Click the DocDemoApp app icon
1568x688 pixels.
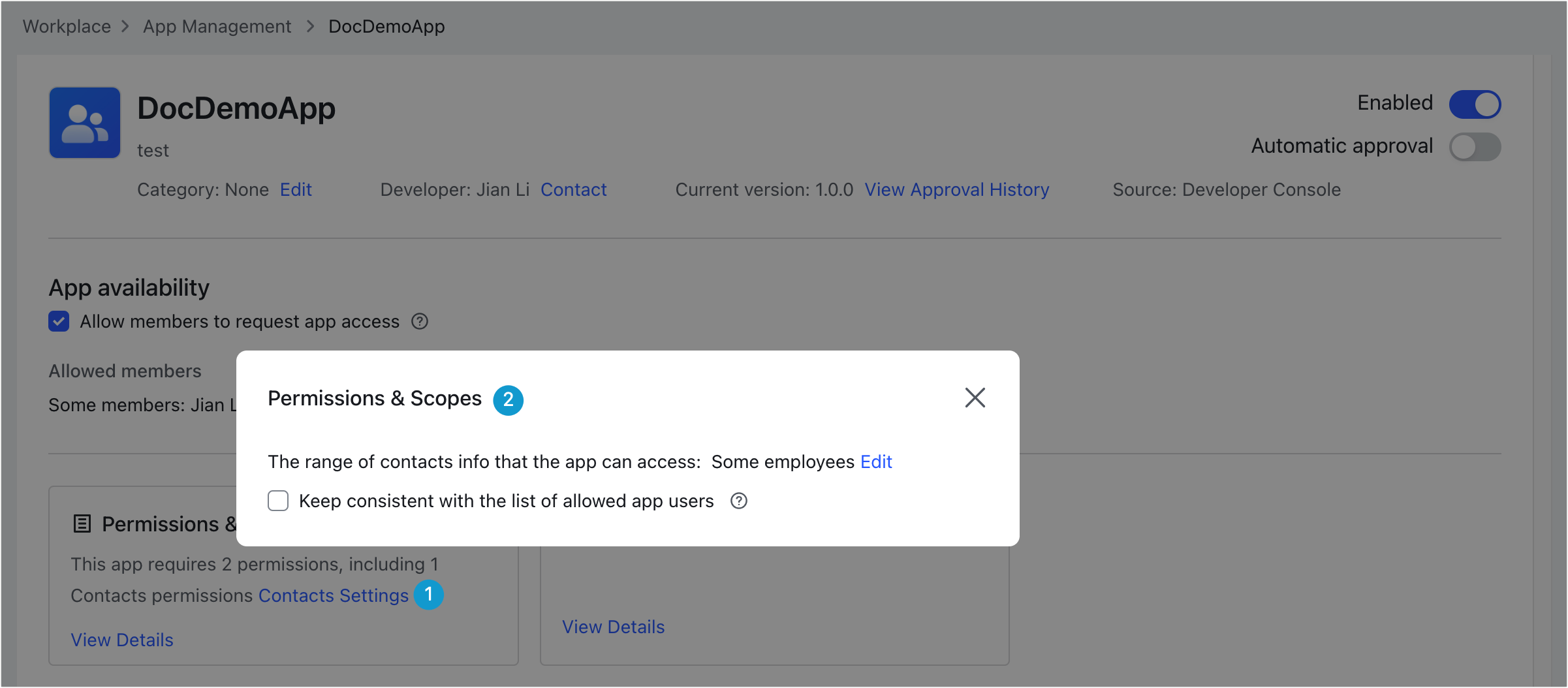(x=85, y=123)
